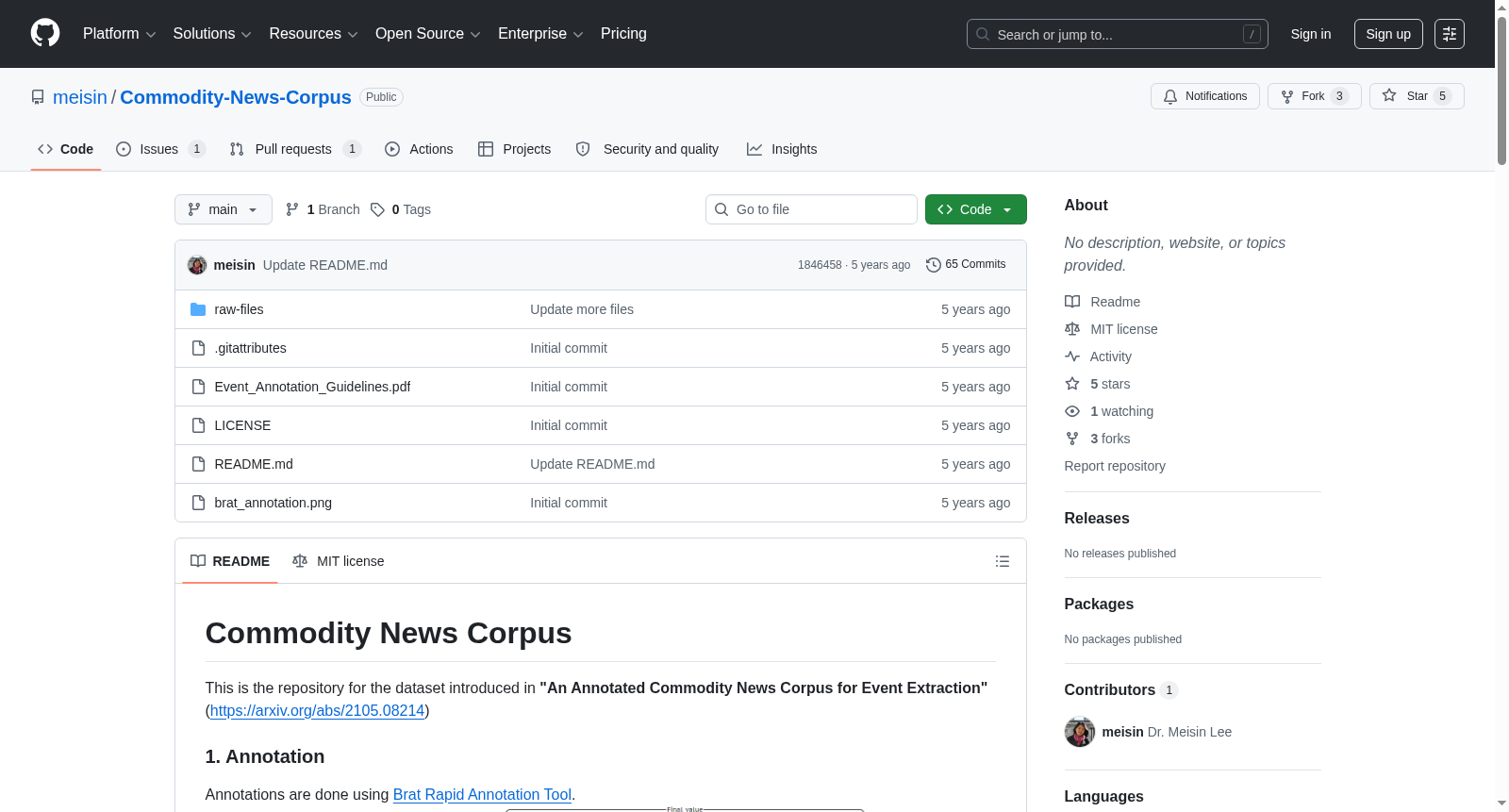View the 1 Branch link
Viewport: 1509px width, 812px height.
coord(323,209)
